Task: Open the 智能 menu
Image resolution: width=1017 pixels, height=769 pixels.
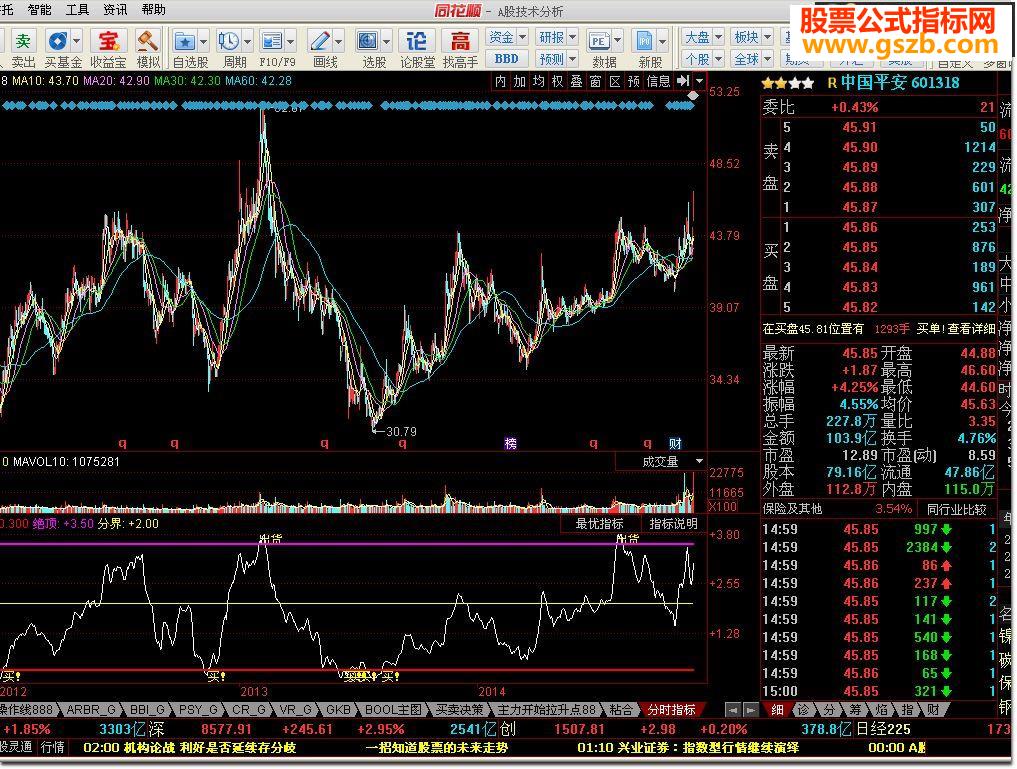Action: click(39, 10)
